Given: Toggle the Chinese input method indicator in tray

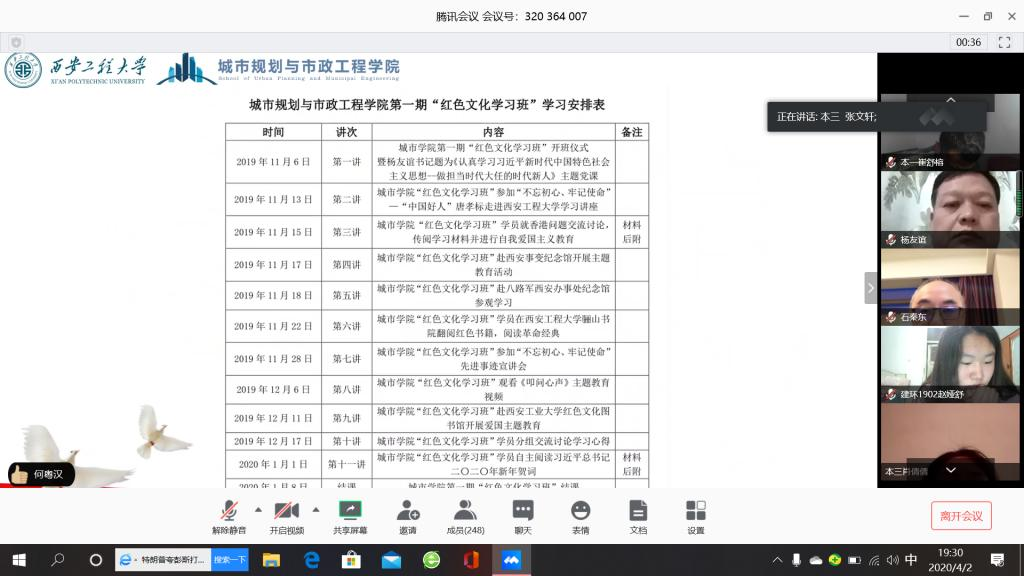Looking at the screenshot, I should [x=910, y=560].
